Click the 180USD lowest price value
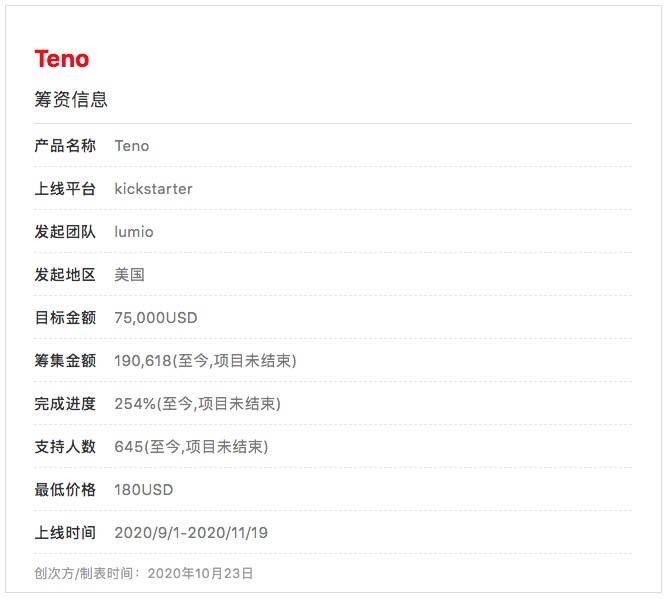666x599 pixels. 144,490
